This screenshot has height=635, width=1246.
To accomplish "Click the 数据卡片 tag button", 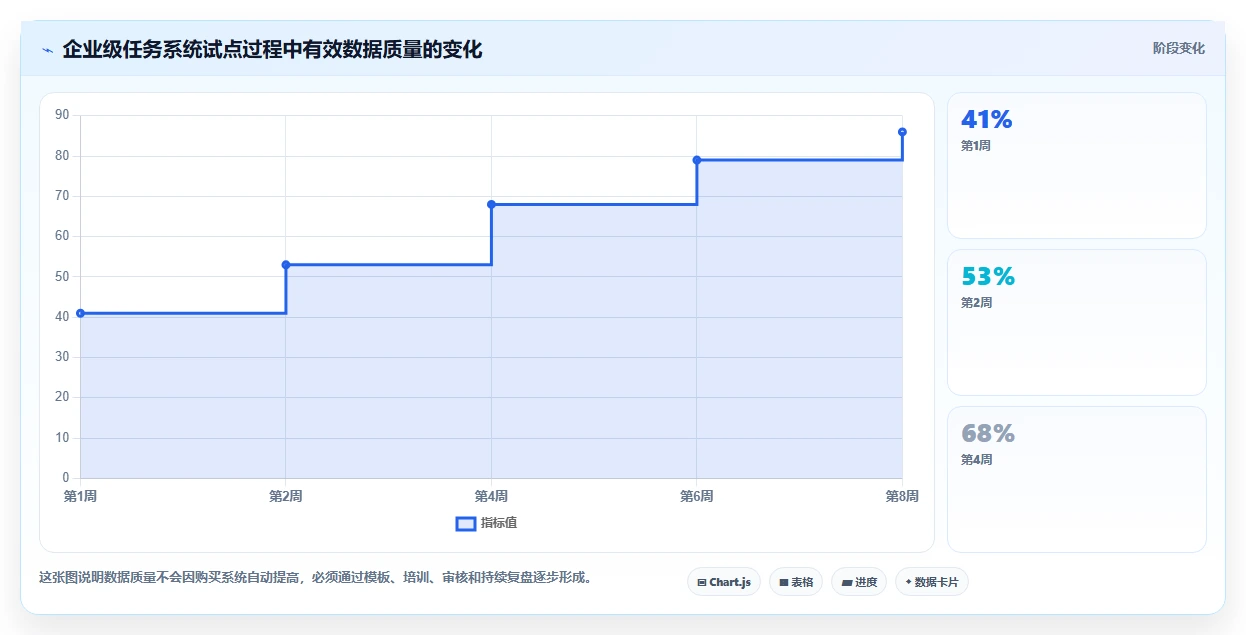I will coord(932,582).
